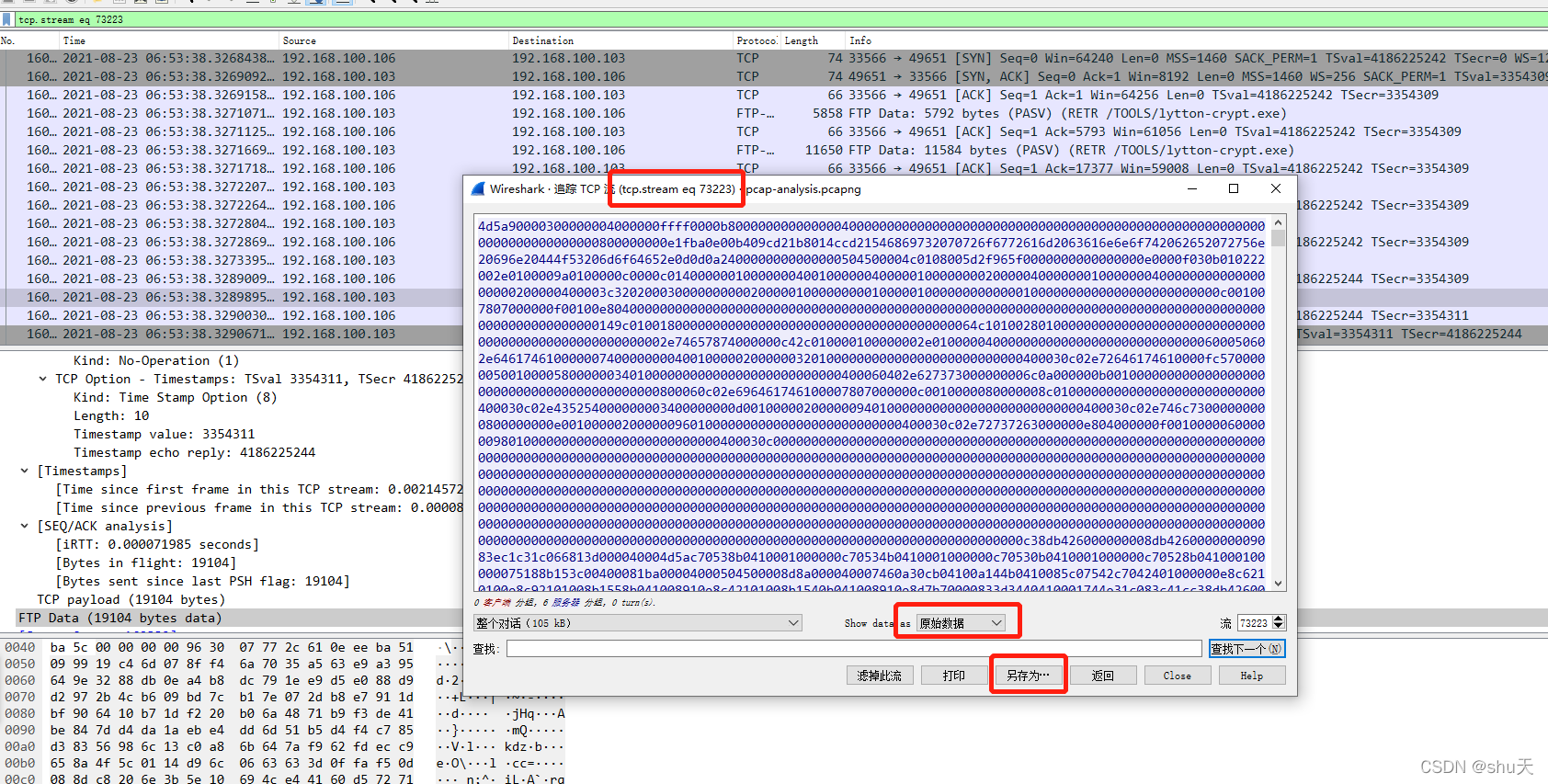The height and width of the screenshot is (784, 1548).
Task: Open Help in the follow stream dialog
Action: tap(1252, 676)
